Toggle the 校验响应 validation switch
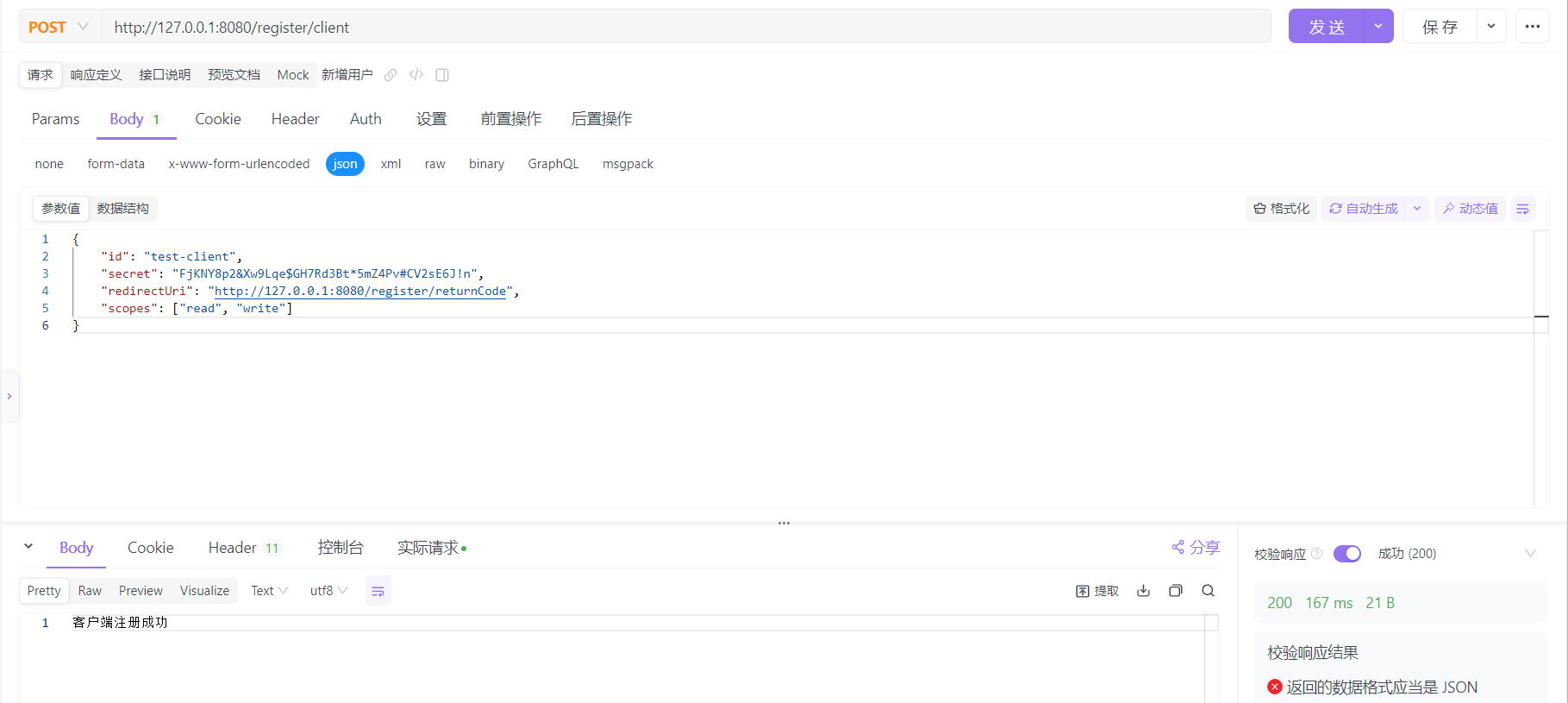1568x703 pixels. (x=1347, y=554)
